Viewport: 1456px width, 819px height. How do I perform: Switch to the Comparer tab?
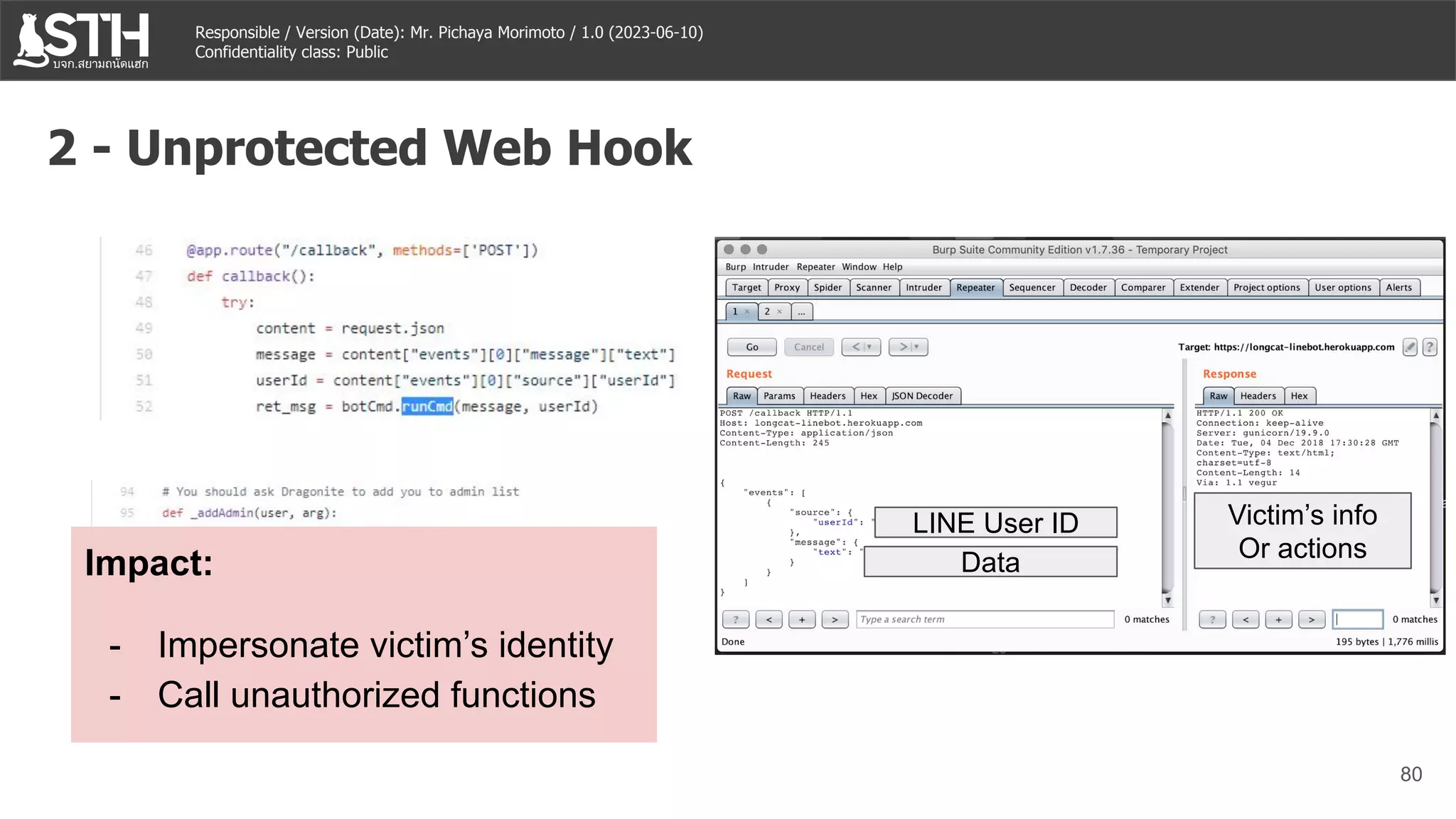tap(1143, 287)
